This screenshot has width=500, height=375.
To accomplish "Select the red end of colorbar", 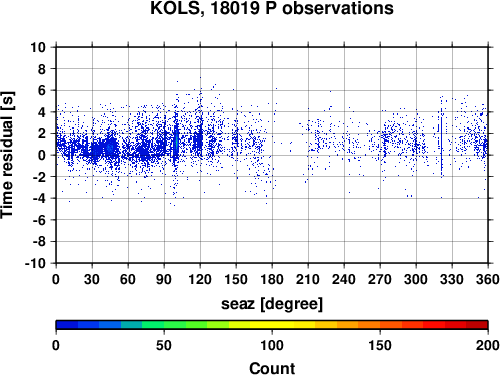I will [x=477, y=325].
